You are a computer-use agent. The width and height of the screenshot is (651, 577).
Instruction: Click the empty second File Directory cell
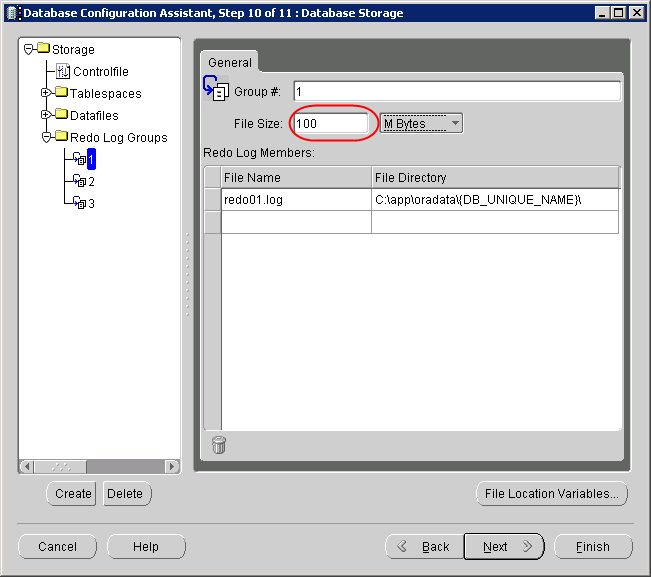[x=495, y=222]
